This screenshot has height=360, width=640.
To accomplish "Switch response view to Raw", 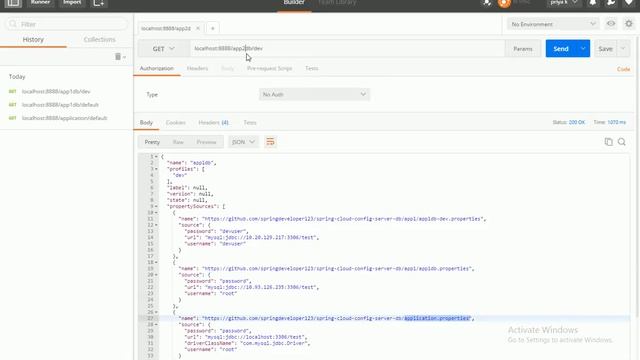I will coord(178,142).
